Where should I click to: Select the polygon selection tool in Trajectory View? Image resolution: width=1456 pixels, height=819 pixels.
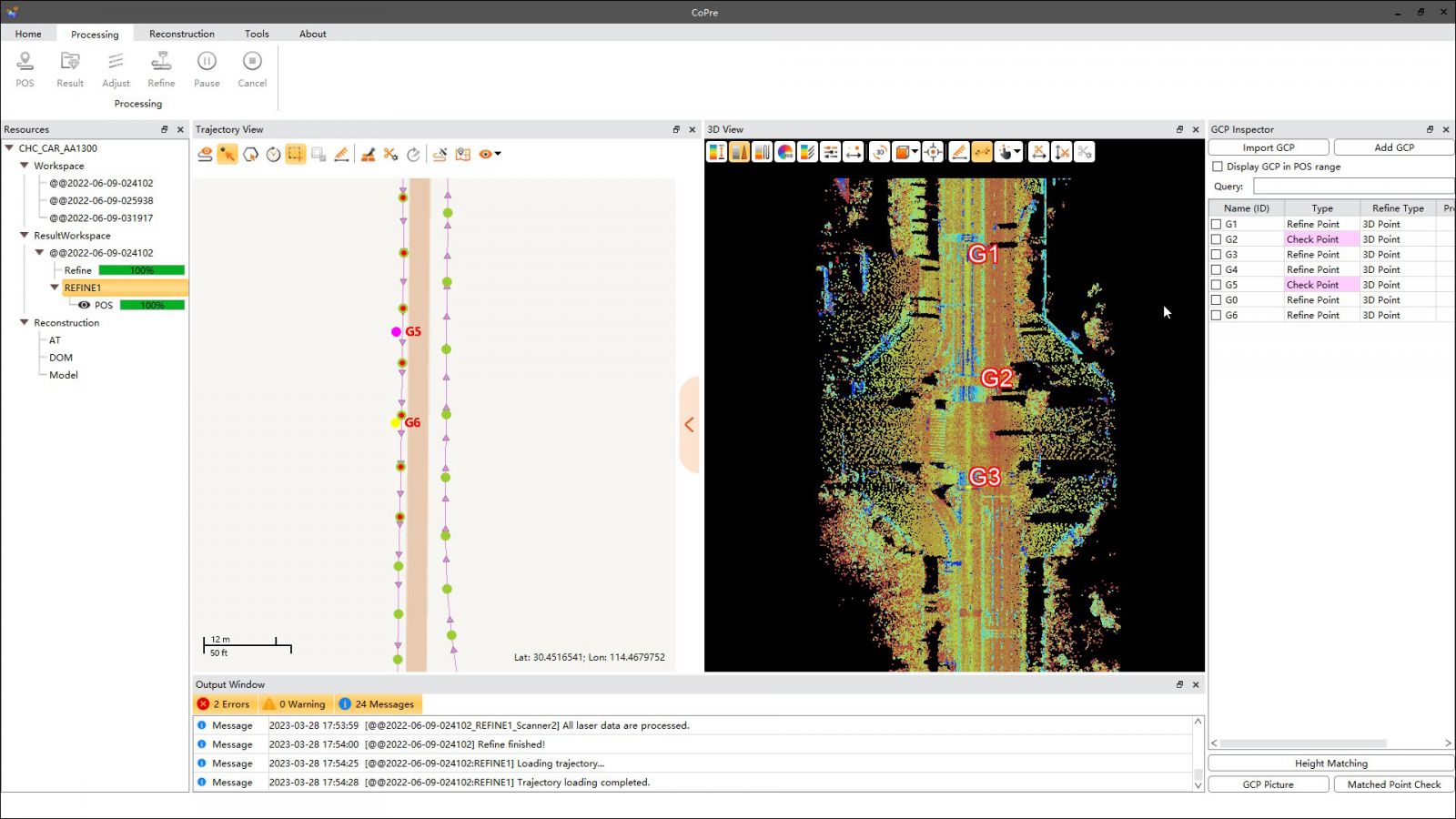[x=250, y=154]
